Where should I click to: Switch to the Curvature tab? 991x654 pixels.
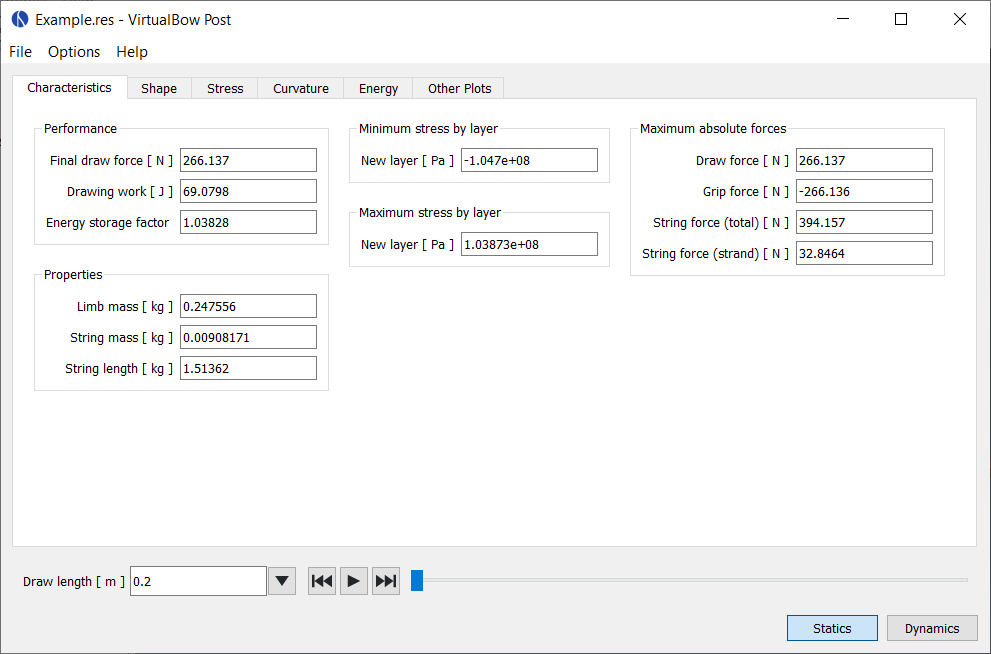(301, 88)
